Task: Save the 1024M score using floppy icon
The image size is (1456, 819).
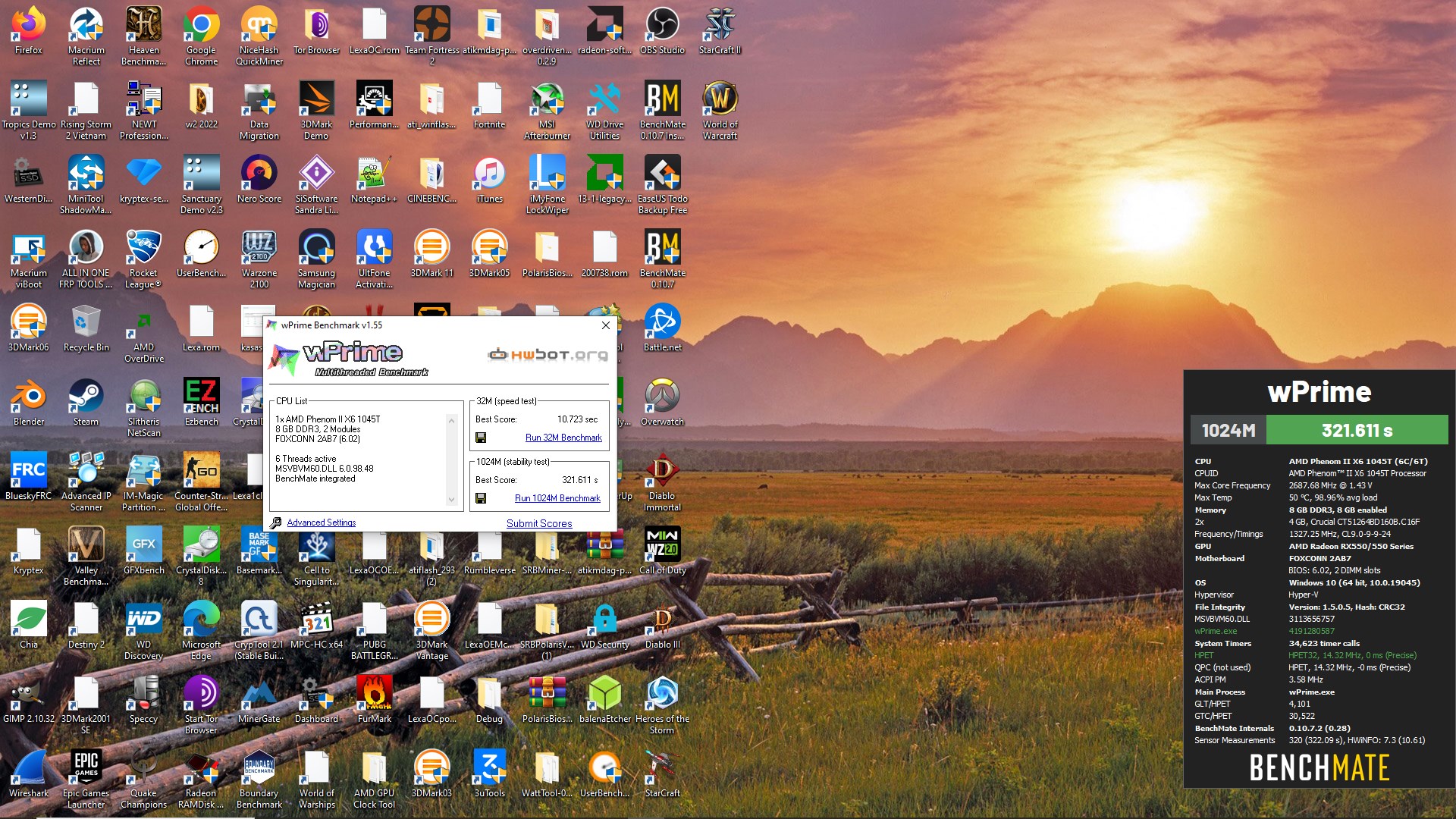Action: tap(480, 498)
